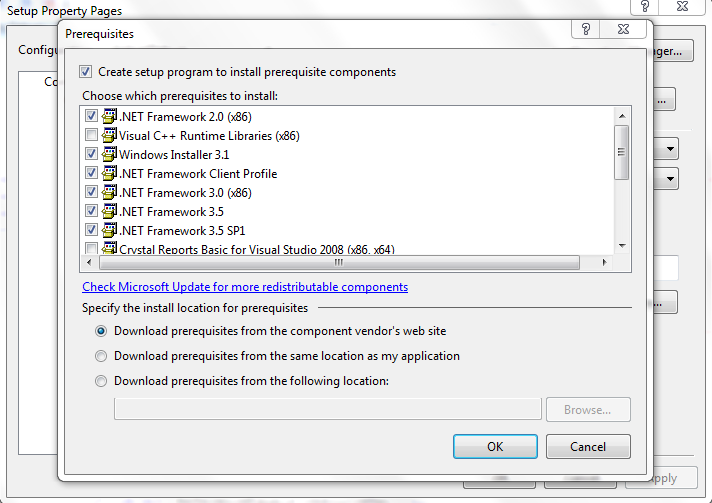Select Visual C++ Runtime Libraries (x86) row text

point(209,136)
